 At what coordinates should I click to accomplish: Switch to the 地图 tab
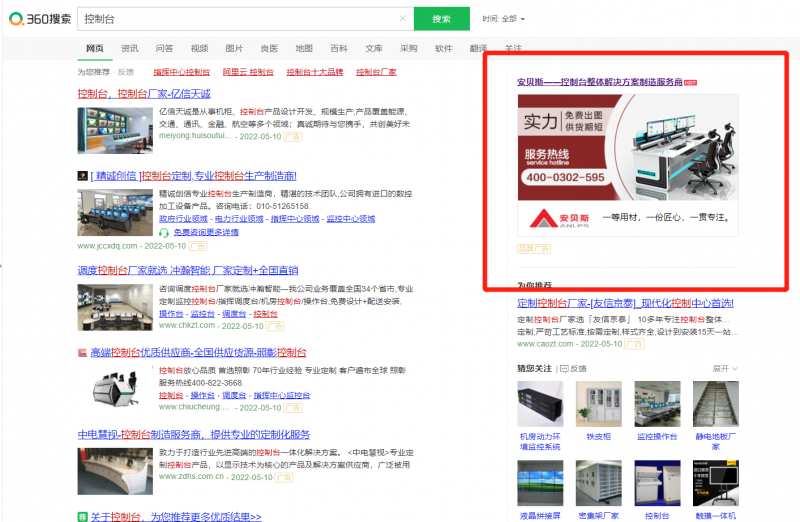pyautogui.click(x=304, y=48)
